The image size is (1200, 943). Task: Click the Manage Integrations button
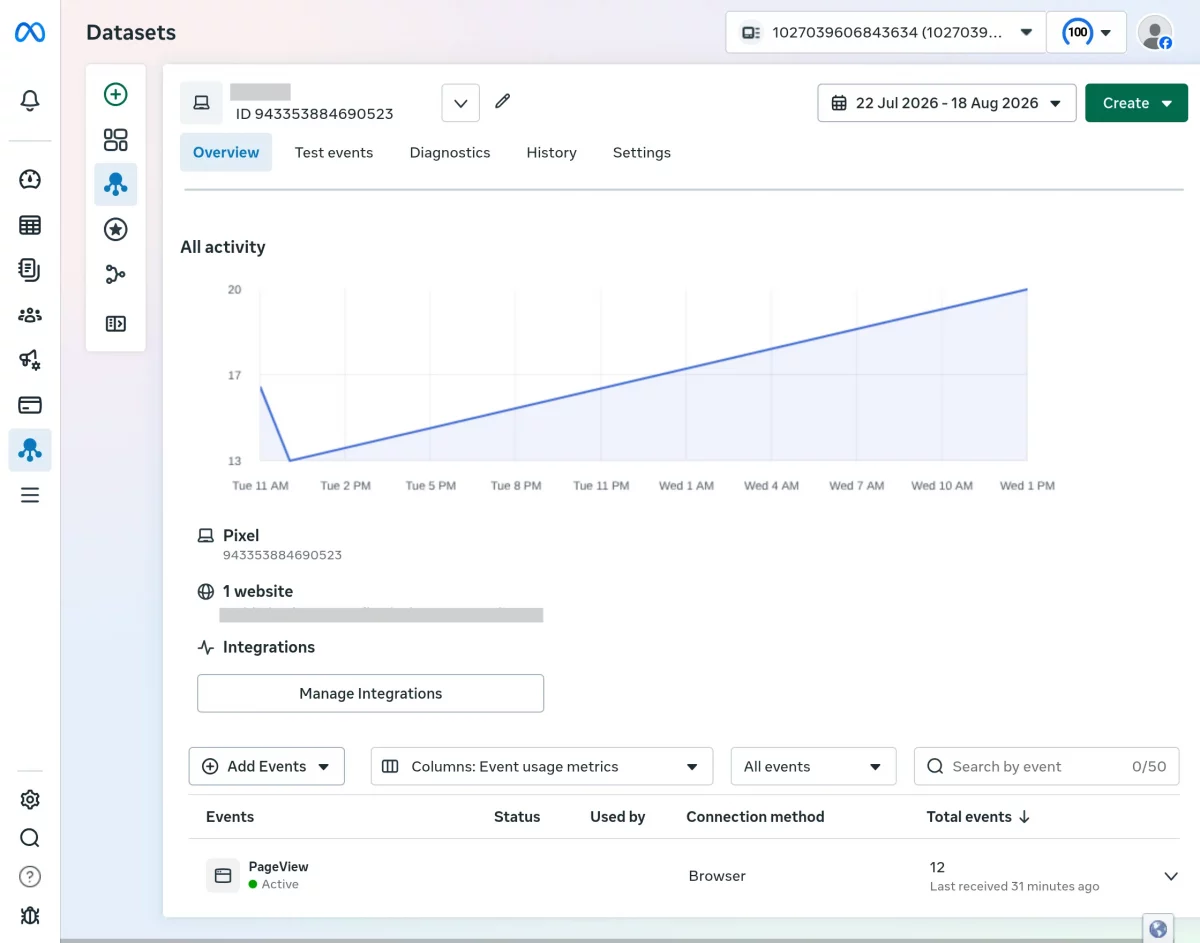(x=371, y=693)
